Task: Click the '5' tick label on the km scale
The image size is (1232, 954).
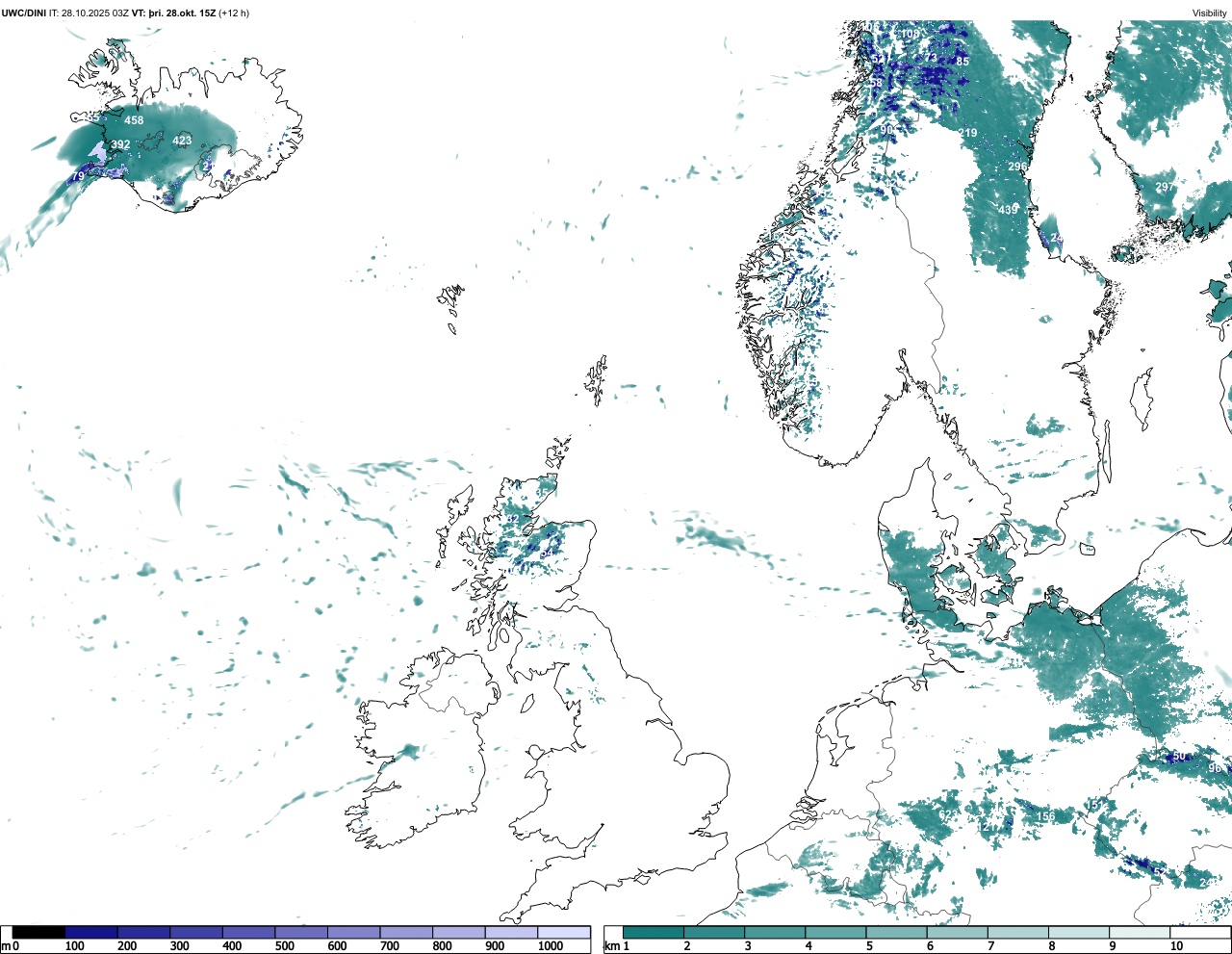Action: coord(869,946)
